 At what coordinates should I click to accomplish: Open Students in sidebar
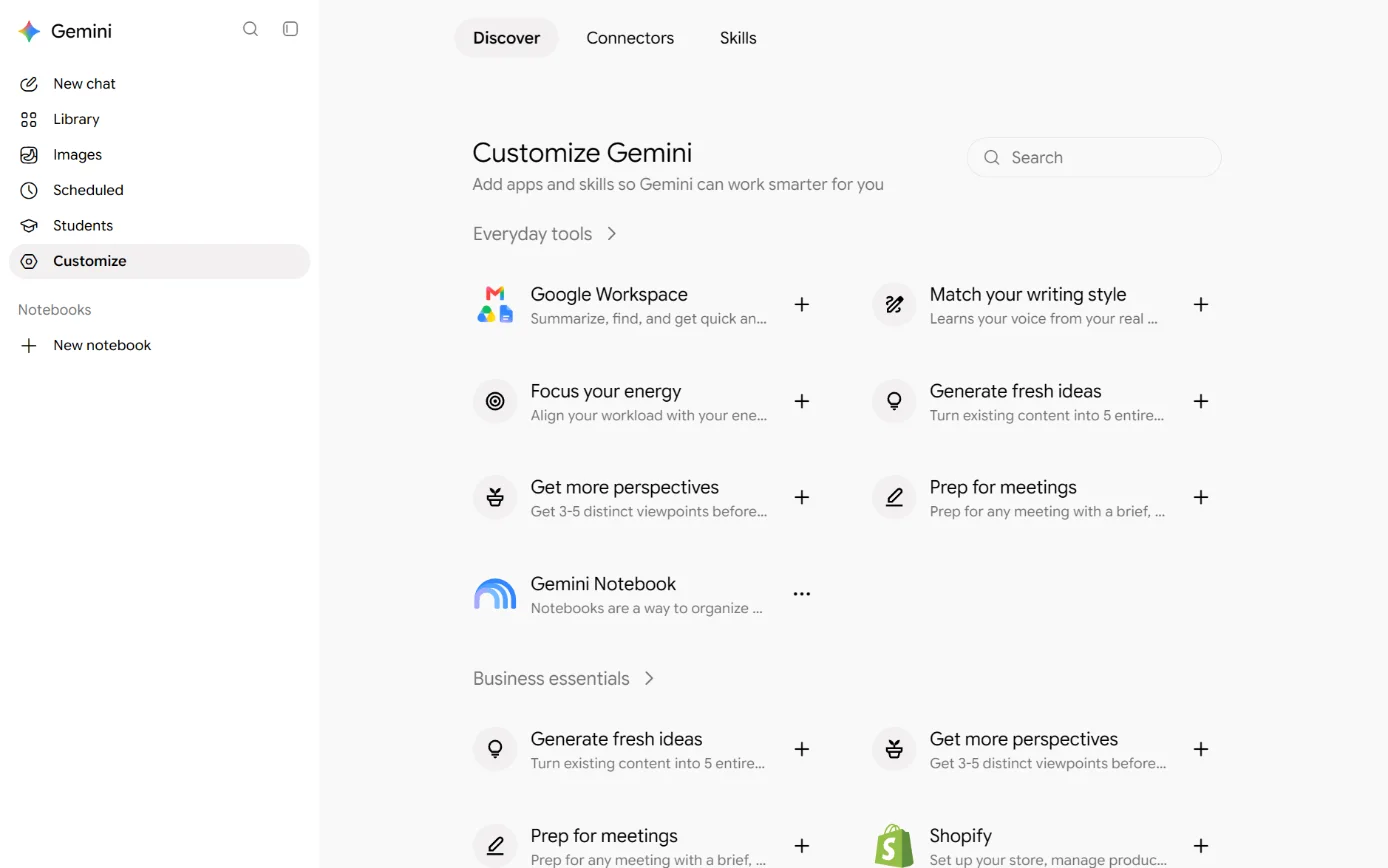point(160,226)
